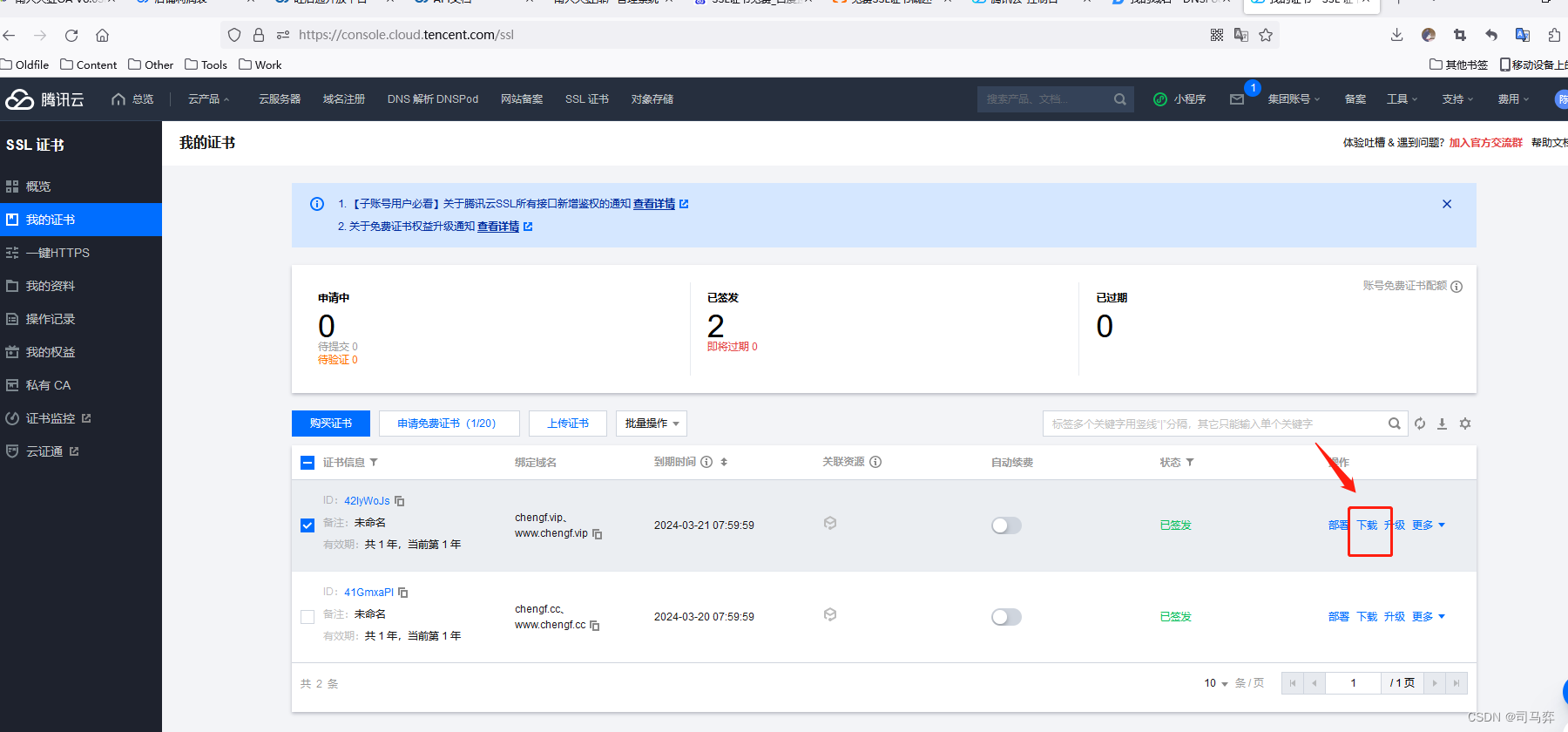The width and height of the screenshot is (1568, 732).
Task: Copy domain www.chengf.cc
Action: pos(595,626)
